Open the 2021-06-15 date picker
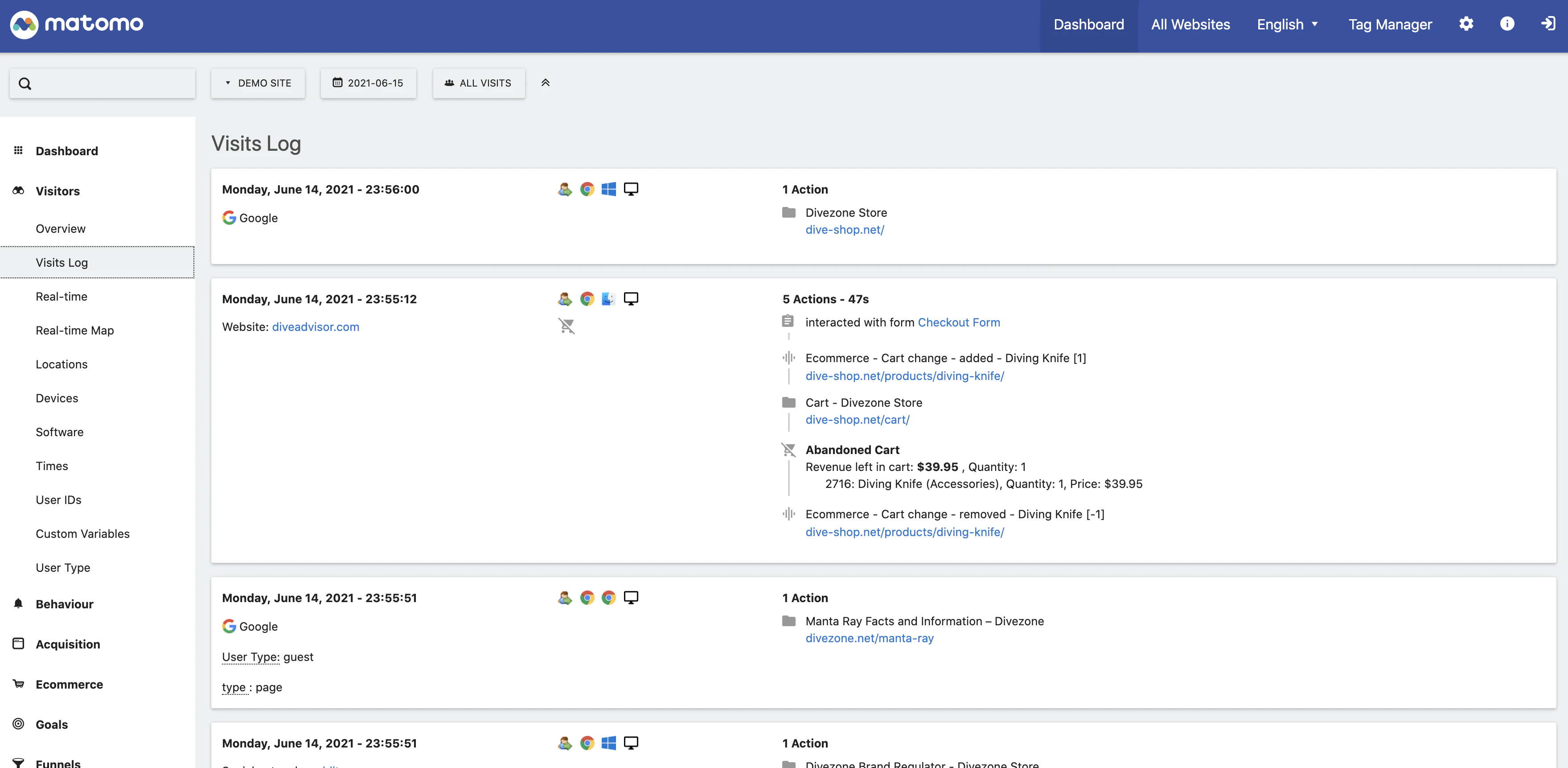Viewport: 1568px width, 768px height. click(x=368, y=83)
